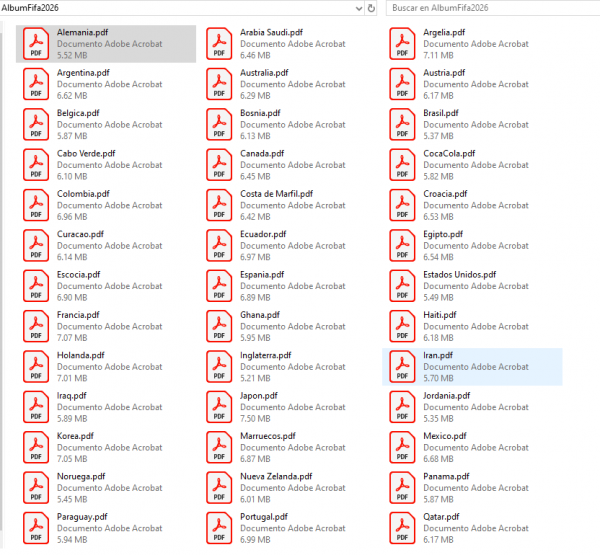The image size is (600, 555).
Task: Select the Egipto.pdf PDF icon
Action: [402, 246]
